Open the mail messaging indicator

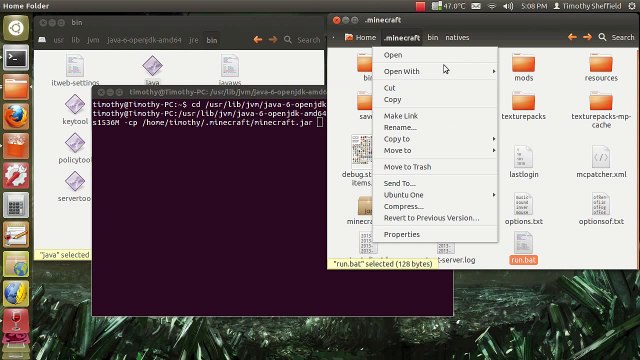click(x=476, y=6)
